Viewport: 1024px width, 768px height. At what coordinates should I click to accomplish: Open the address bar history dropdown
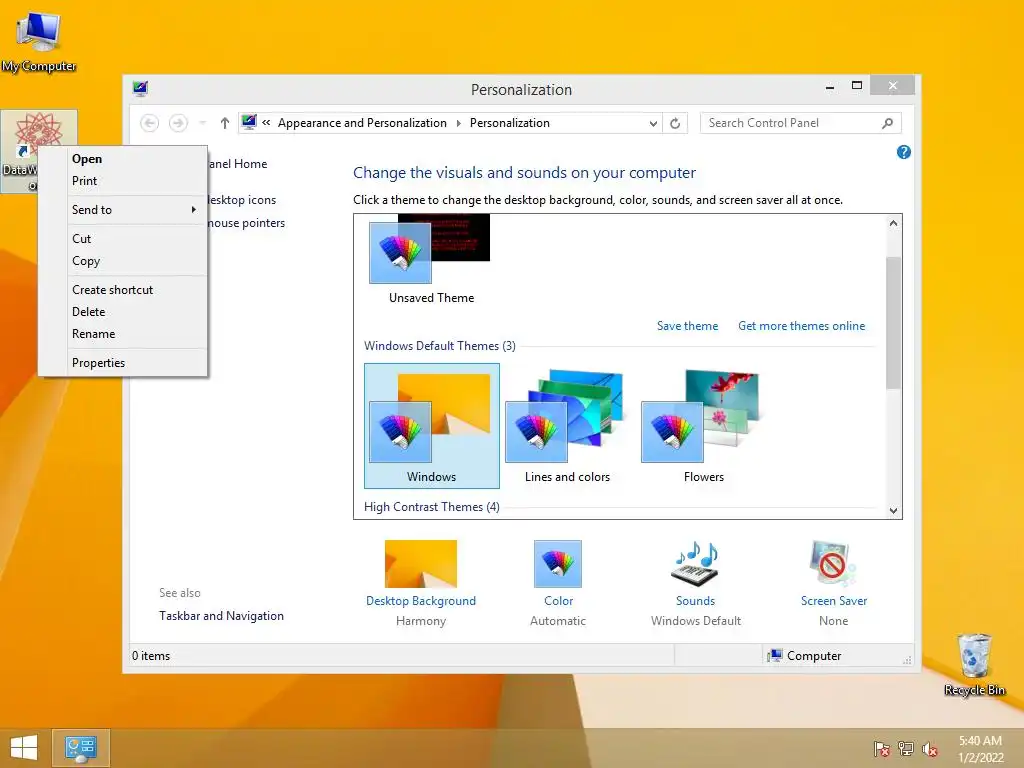tap(653, 123)
